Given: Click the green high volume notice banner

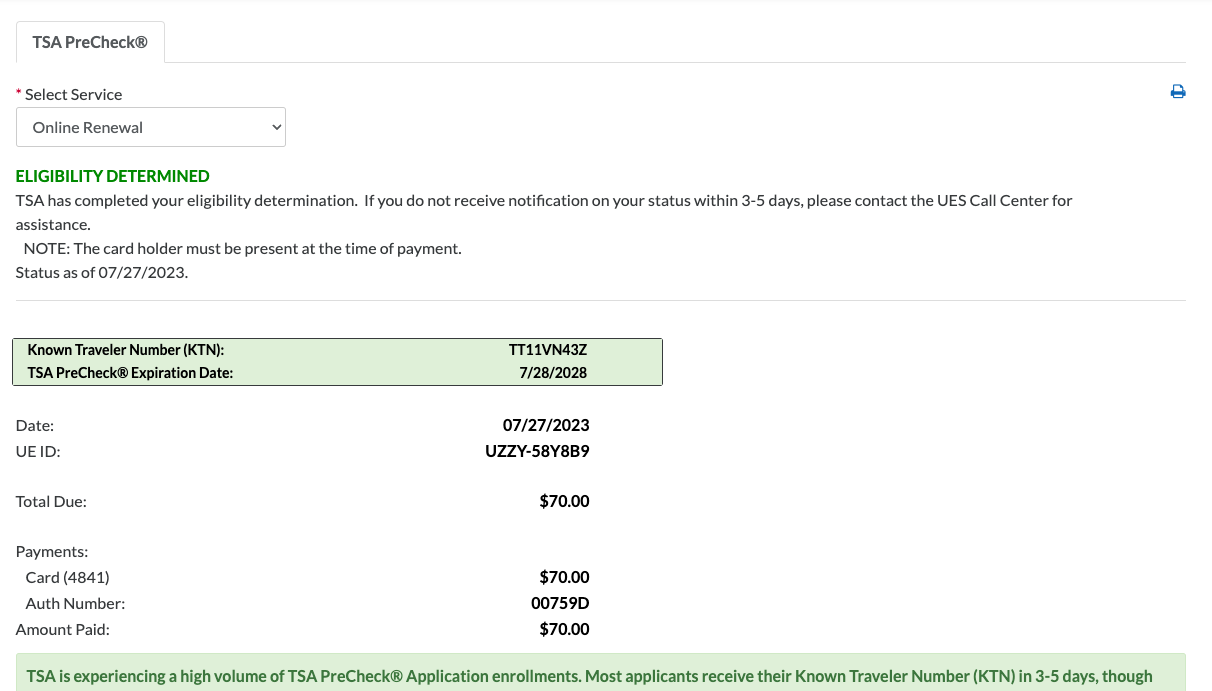Looking at the screenshot, I should [601, 672].
